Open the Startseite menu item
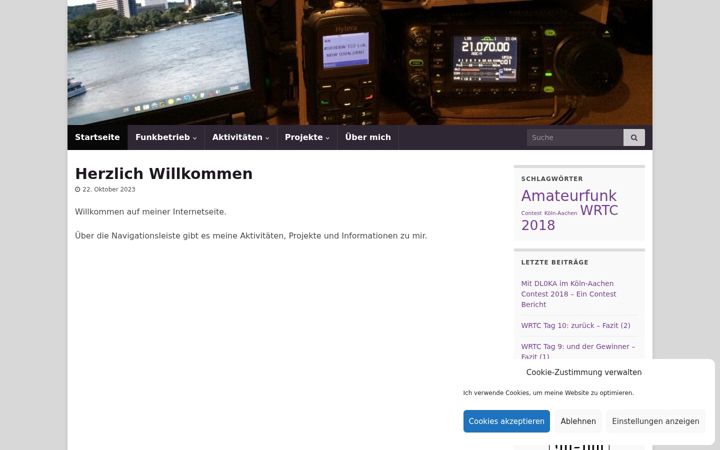Image resolution: width=720 pixels, height=450 pixels. coord(97,137)
